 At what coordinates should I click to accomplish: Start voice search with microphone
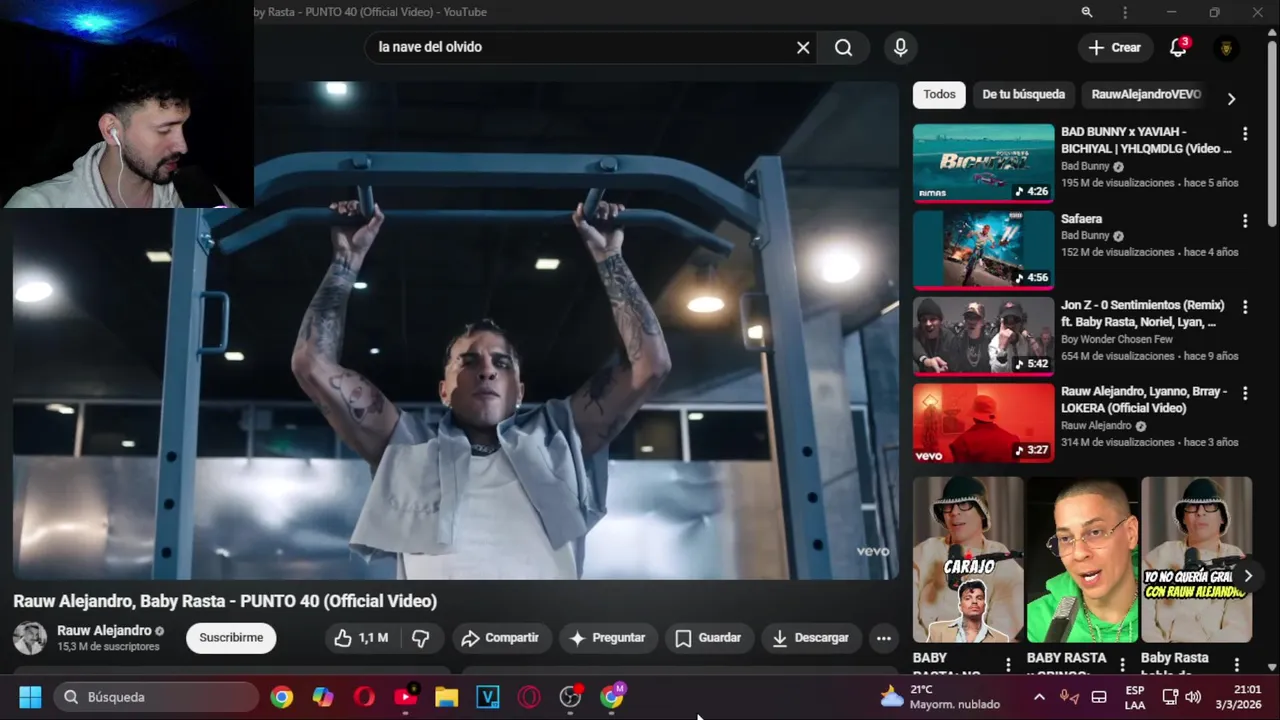pyautogui.click(x=900, y=47)
